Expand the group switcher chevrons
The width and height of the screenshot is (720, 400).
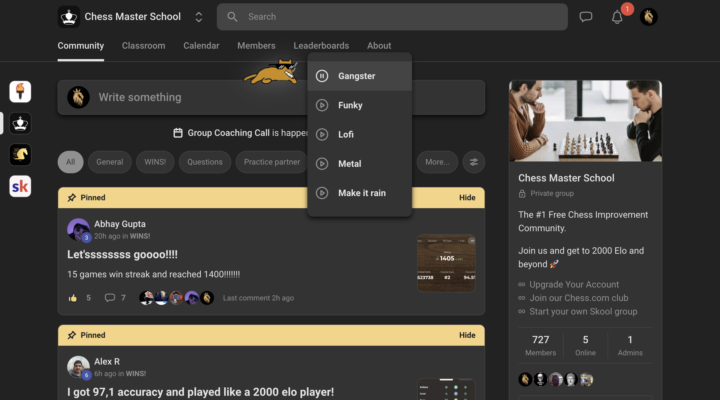199,17
